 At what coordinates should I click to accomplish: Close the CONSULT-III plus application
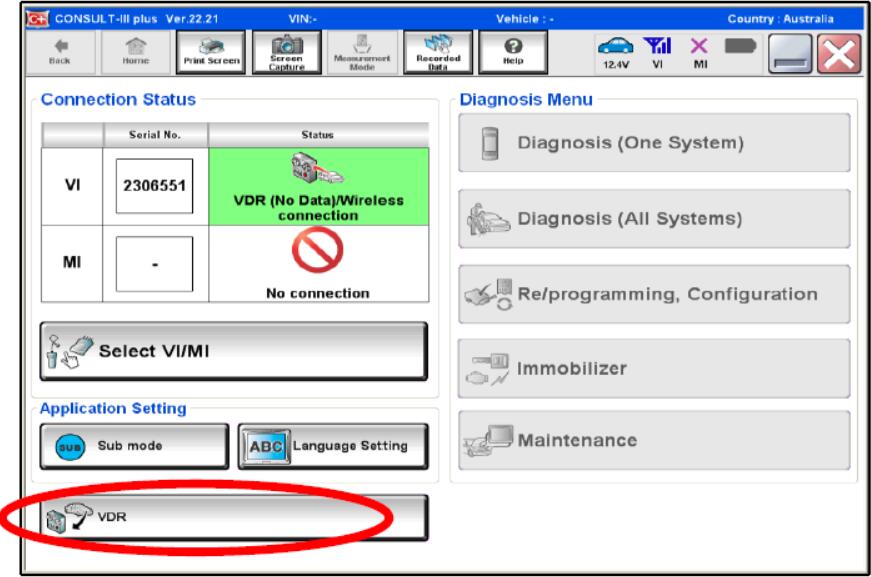coord(839,53)
